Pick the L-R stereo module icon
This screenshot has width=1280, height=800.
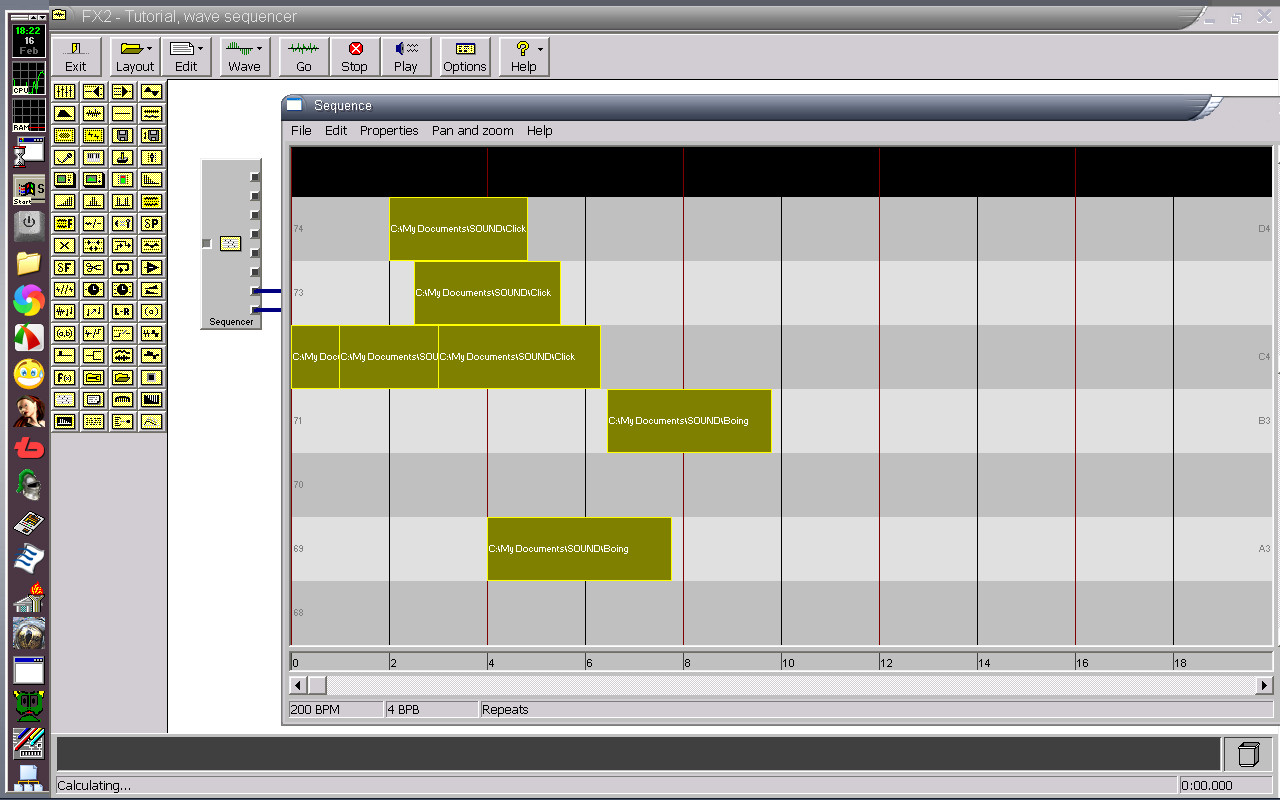(x=123, y=311)
